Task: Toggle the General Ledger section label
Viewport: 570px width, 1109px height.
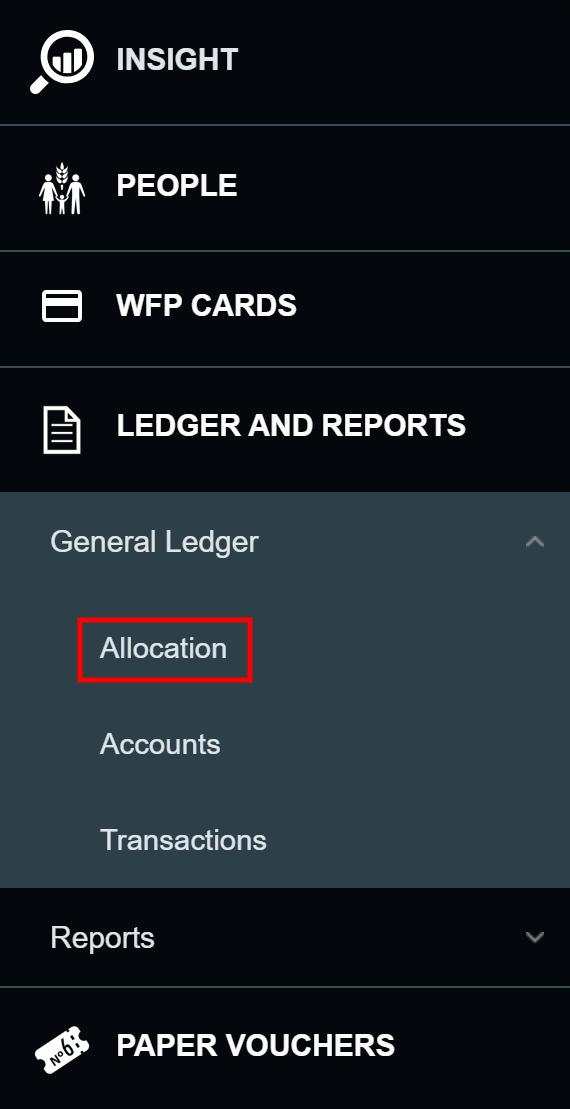Action: (154, 542)
